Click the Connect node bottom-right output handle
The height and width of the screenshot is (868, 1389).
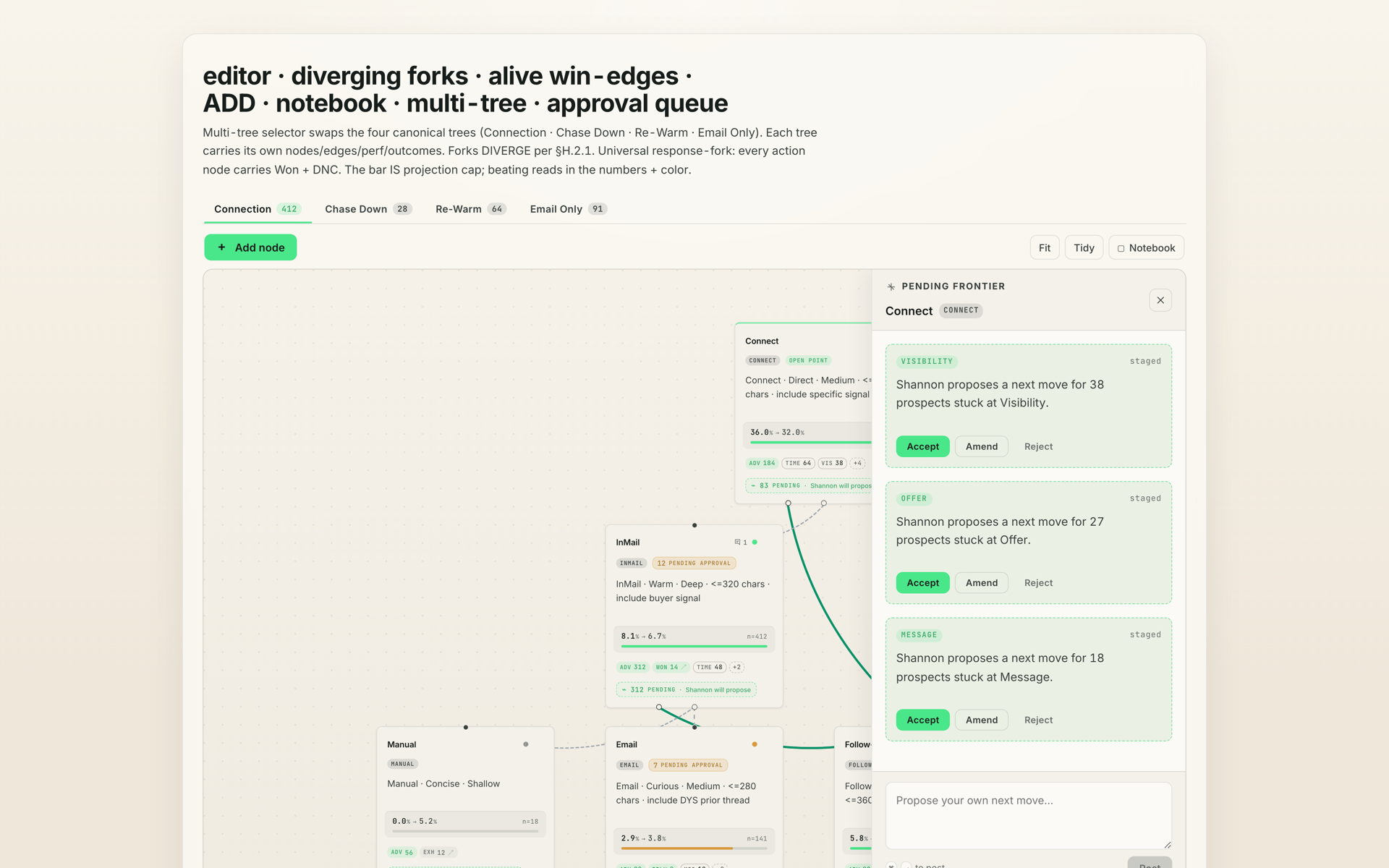(824, 503)
